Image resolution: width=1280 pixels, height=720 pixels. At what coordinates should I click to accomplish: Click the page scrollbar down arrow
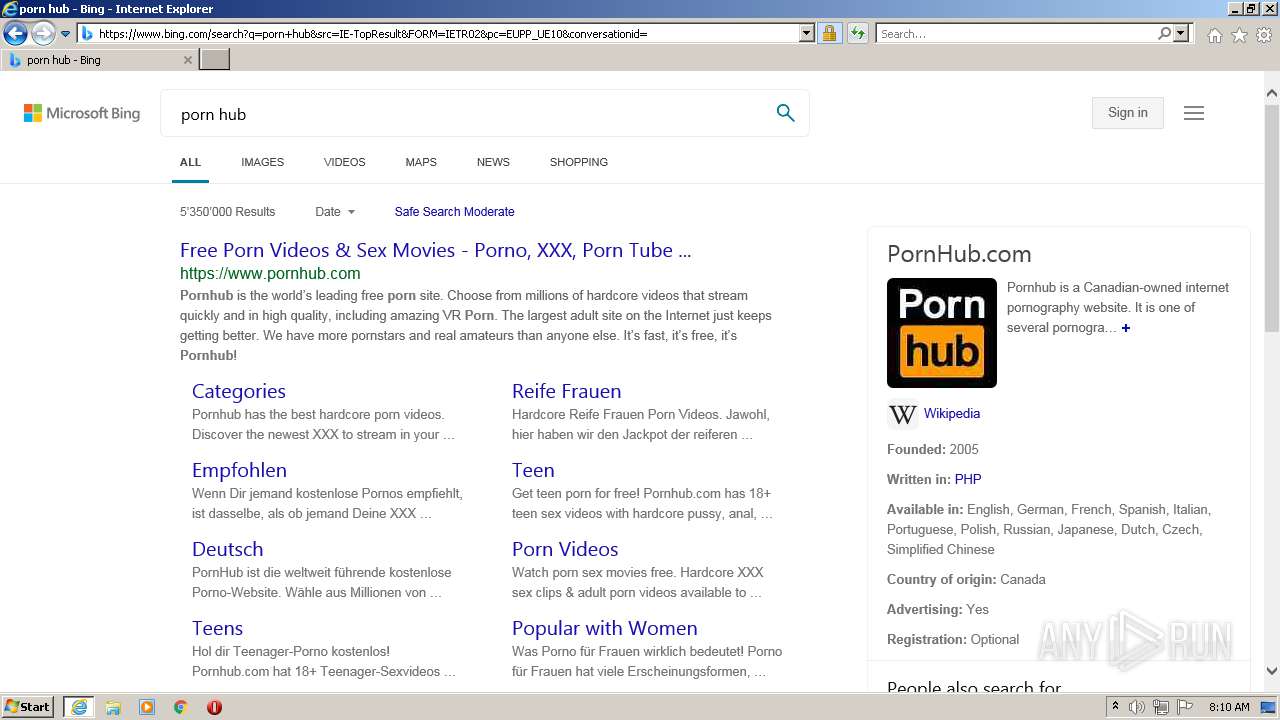[x=1272, y=672]
